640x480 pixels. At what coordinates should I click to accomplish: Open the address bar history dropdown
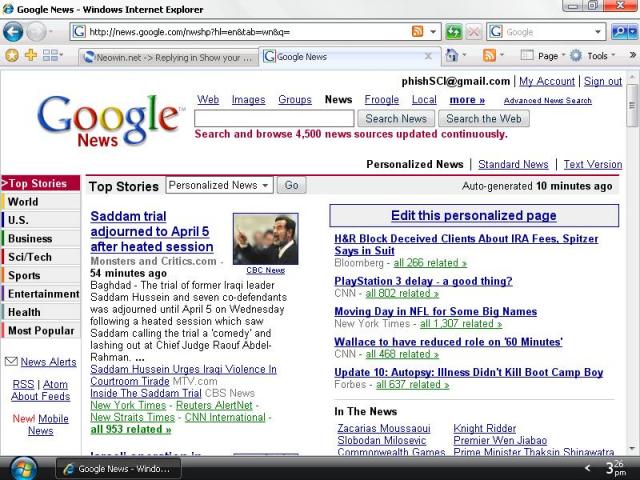(433, 32)
